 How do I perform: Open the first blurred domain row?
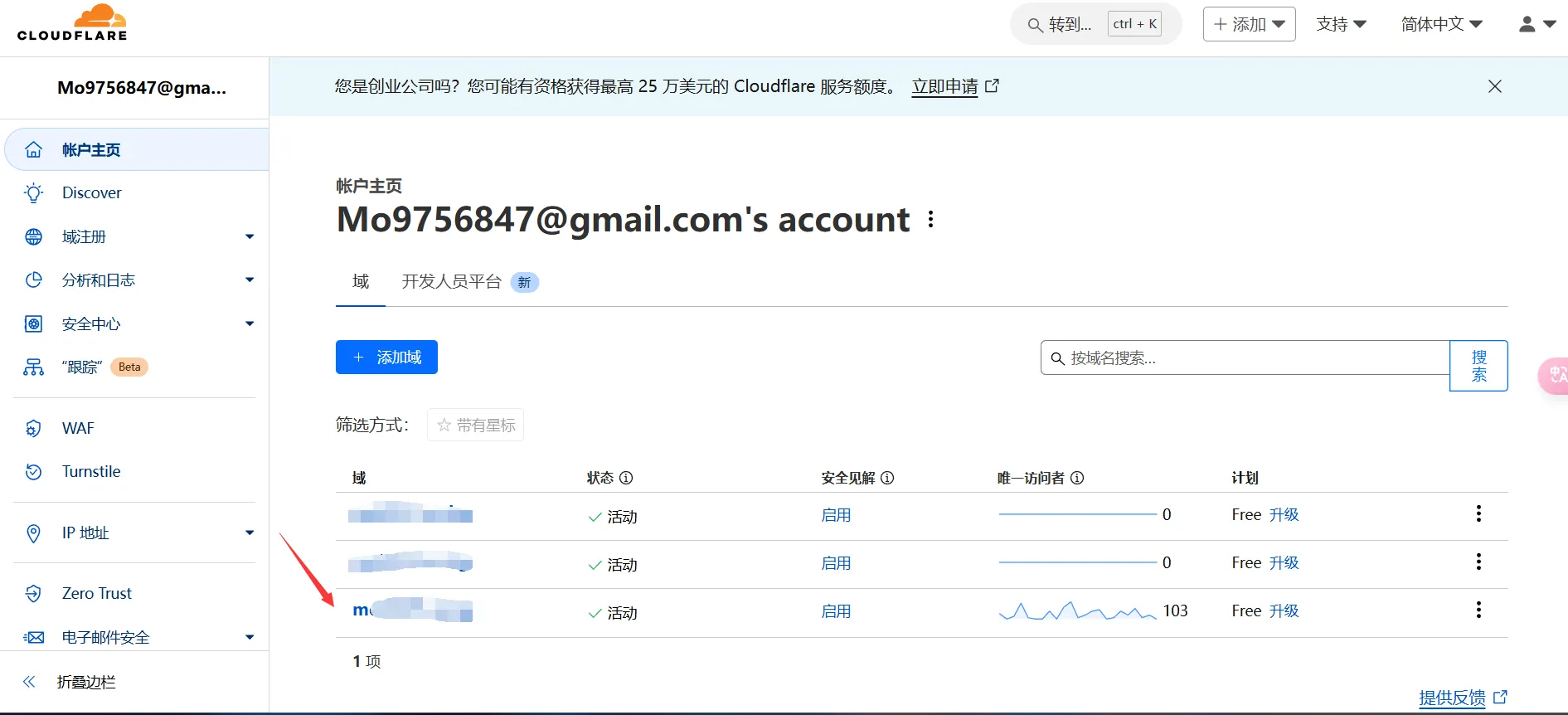pyautogui.click(x=410, y=514)
